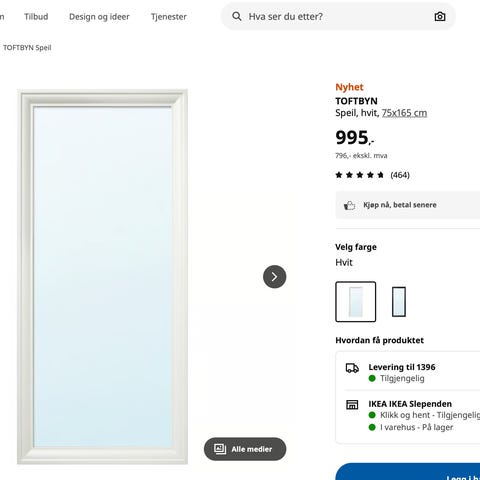This screenshot has height=480, width=480.
Task: Select the white mirror colour option
Action: [355, 302]
